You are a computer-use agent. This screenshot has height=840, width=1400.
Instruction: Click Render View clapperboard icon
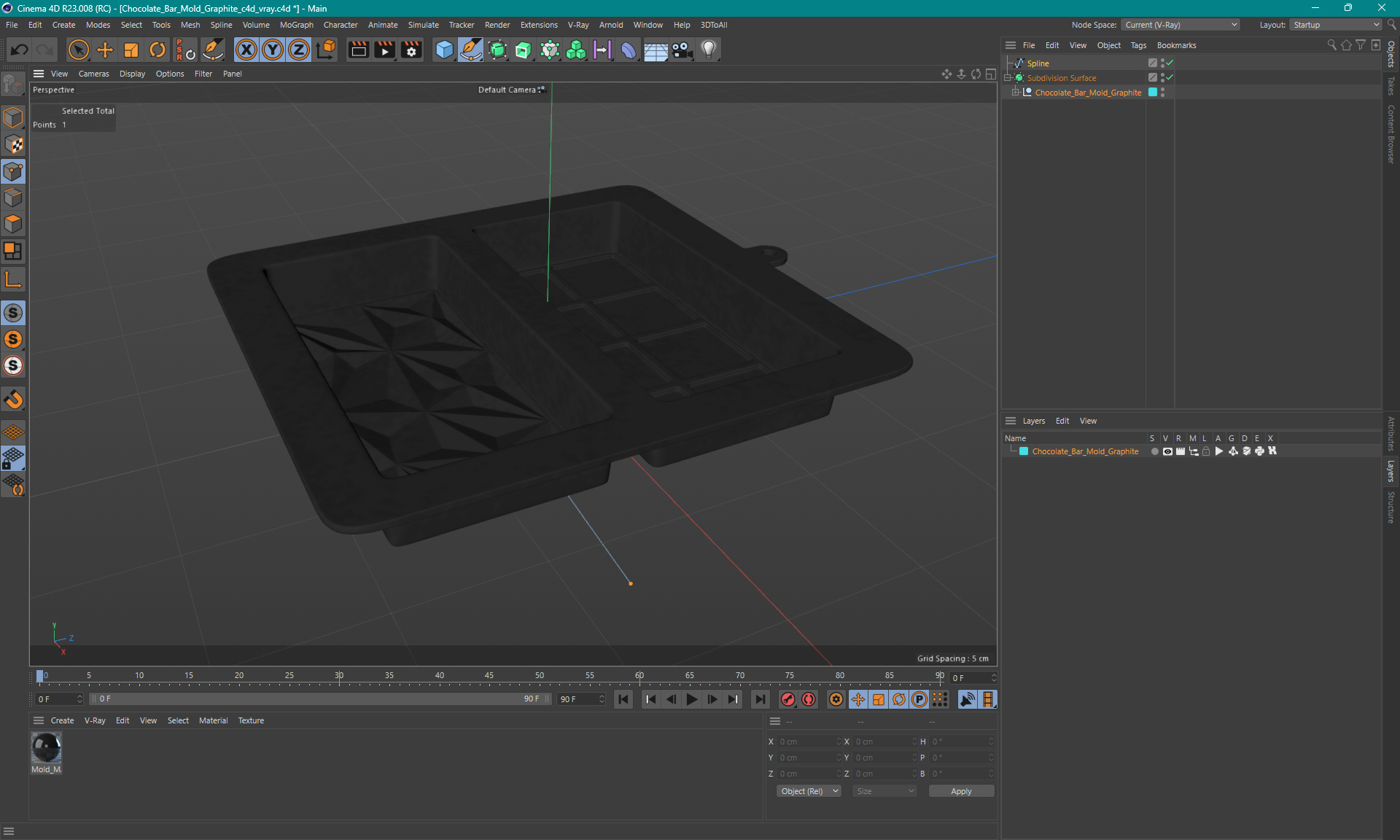(358, 50)
